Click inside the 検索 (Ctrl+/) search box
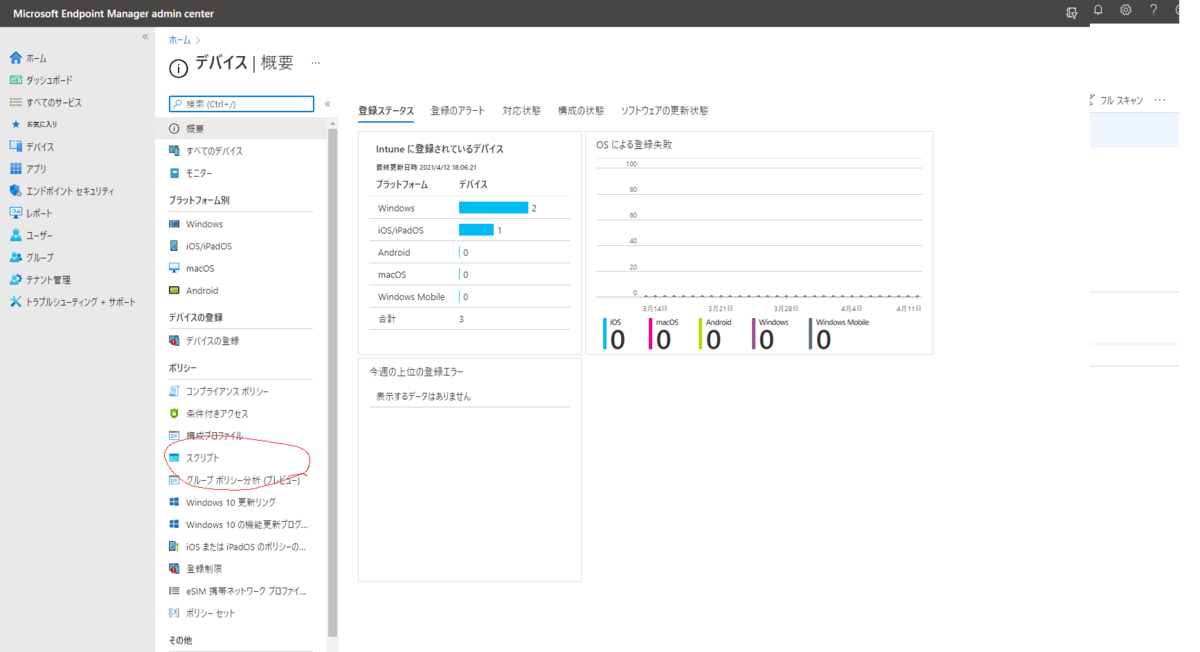This screenshot has width=1200, height=652. coord(241,103)
